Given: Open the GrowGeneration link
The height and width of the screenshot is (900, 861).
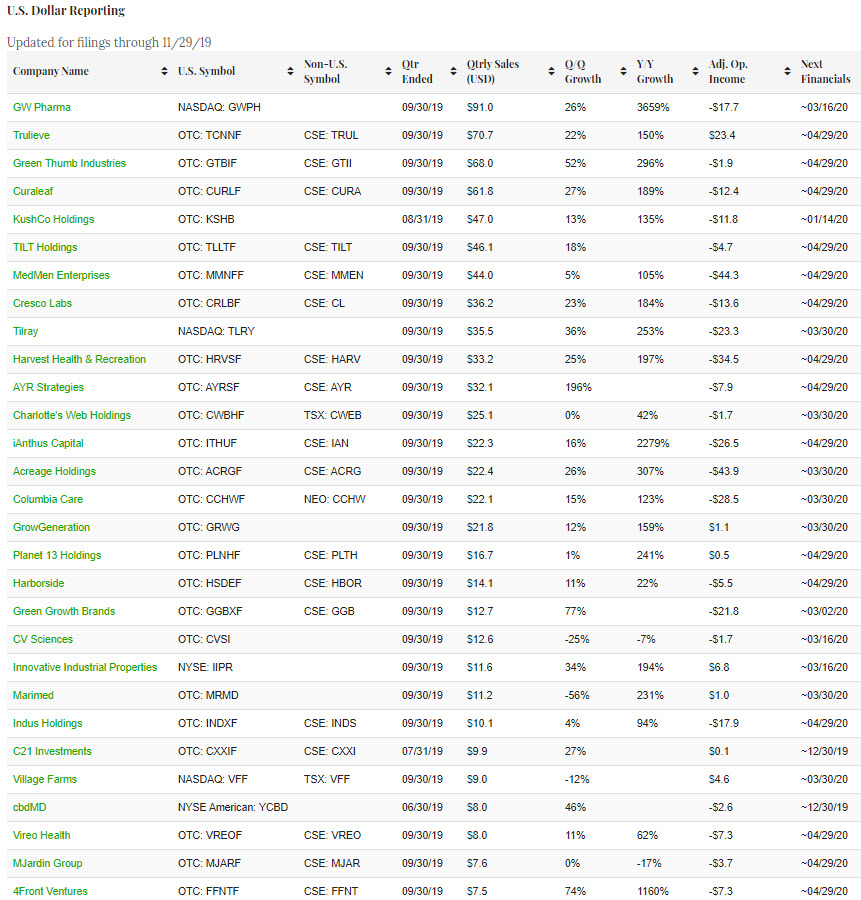Looking at the screenshot, I should tap(51, 527).
